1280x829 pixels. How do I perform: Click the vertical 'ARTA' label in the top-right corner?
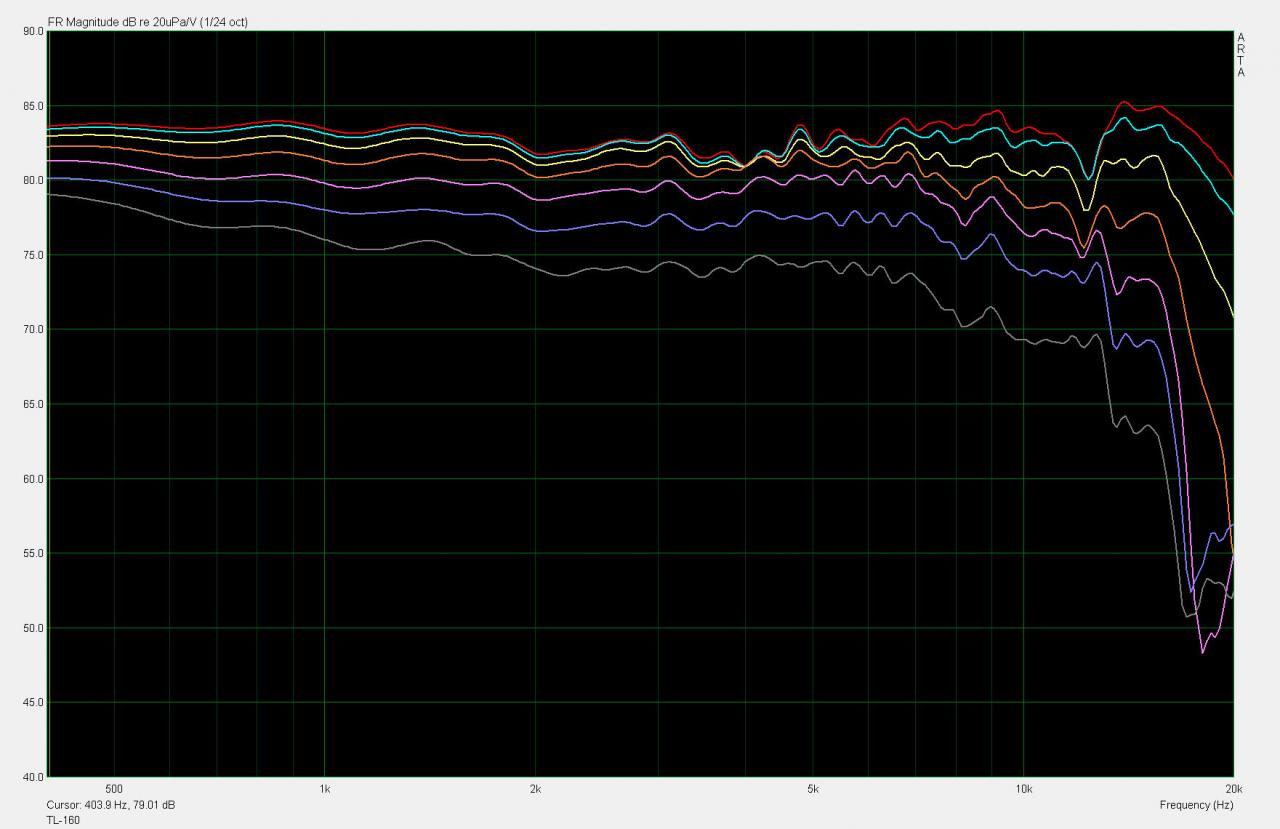[x=1241, y=55]
